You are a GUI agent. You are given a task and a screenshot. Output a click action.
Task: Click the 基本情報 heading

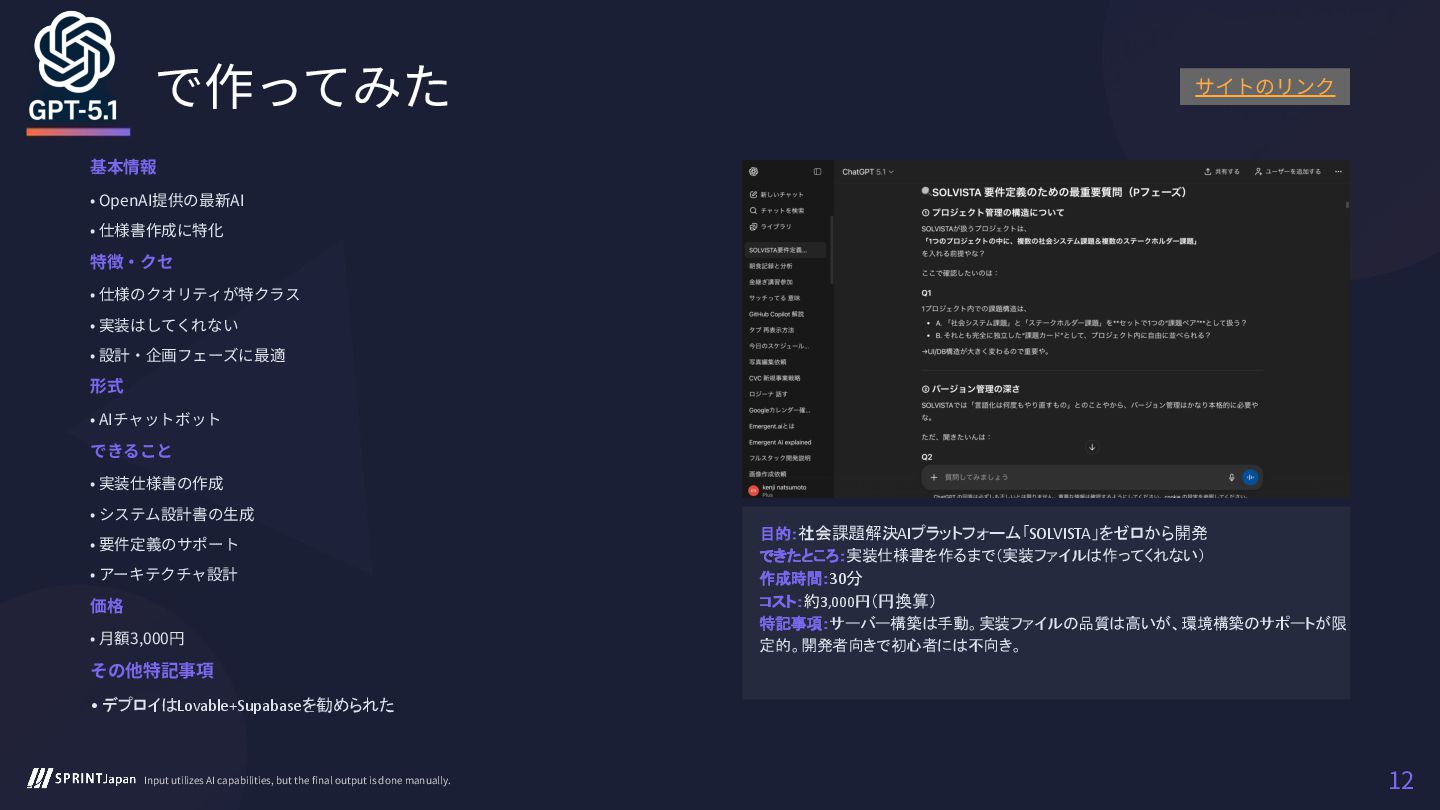pyautogui.click(x=123, y=167)
